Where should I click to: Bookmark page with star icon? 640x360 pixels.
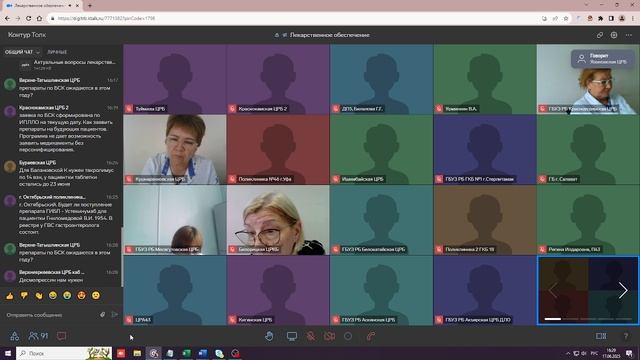(x=566, y=18)
